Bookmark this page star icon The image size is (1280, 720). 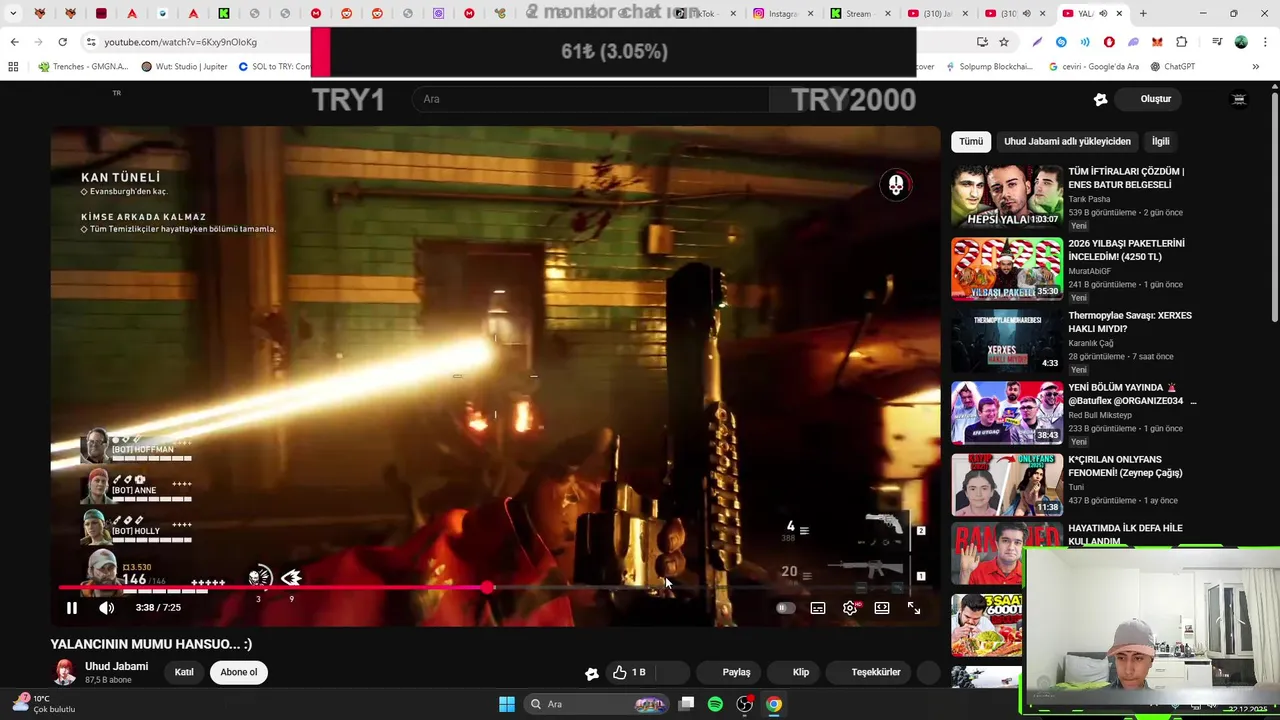click(1004, 42)
